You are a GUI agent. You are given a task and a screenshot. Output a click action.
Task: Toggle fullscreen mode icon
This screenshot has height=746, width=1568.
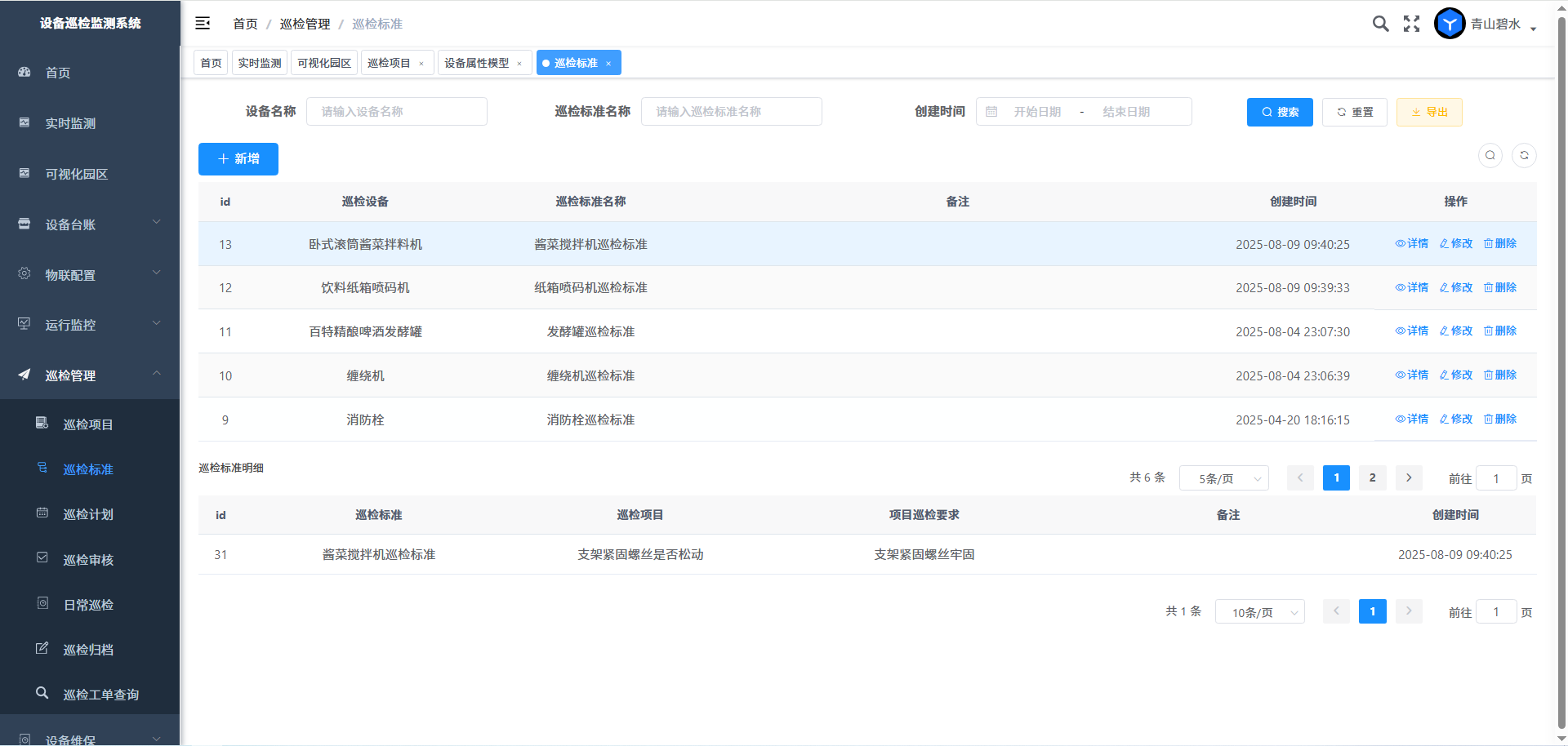point(1411,24)
